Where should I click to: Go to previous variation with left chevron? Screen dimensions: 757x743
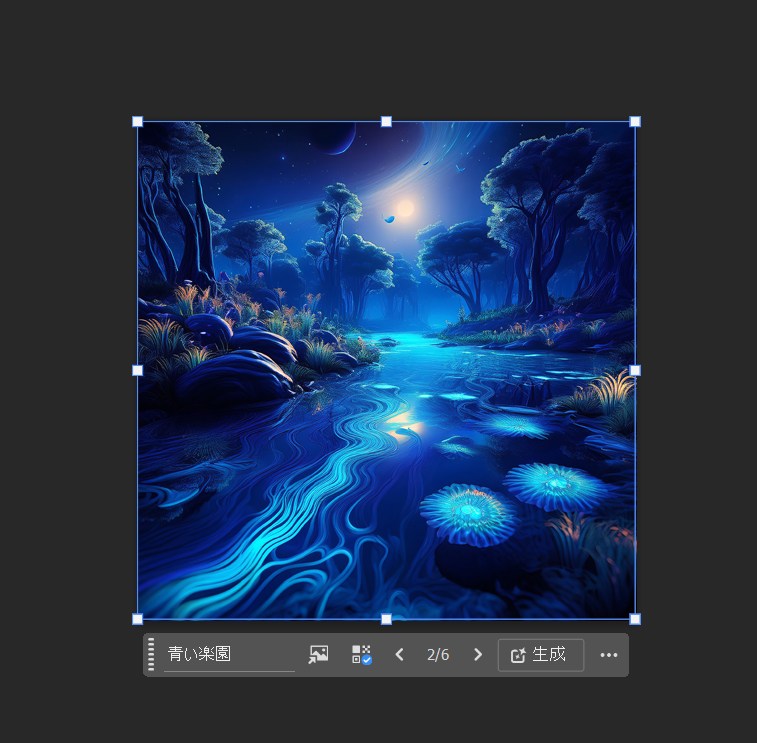[x=399, y=655]
